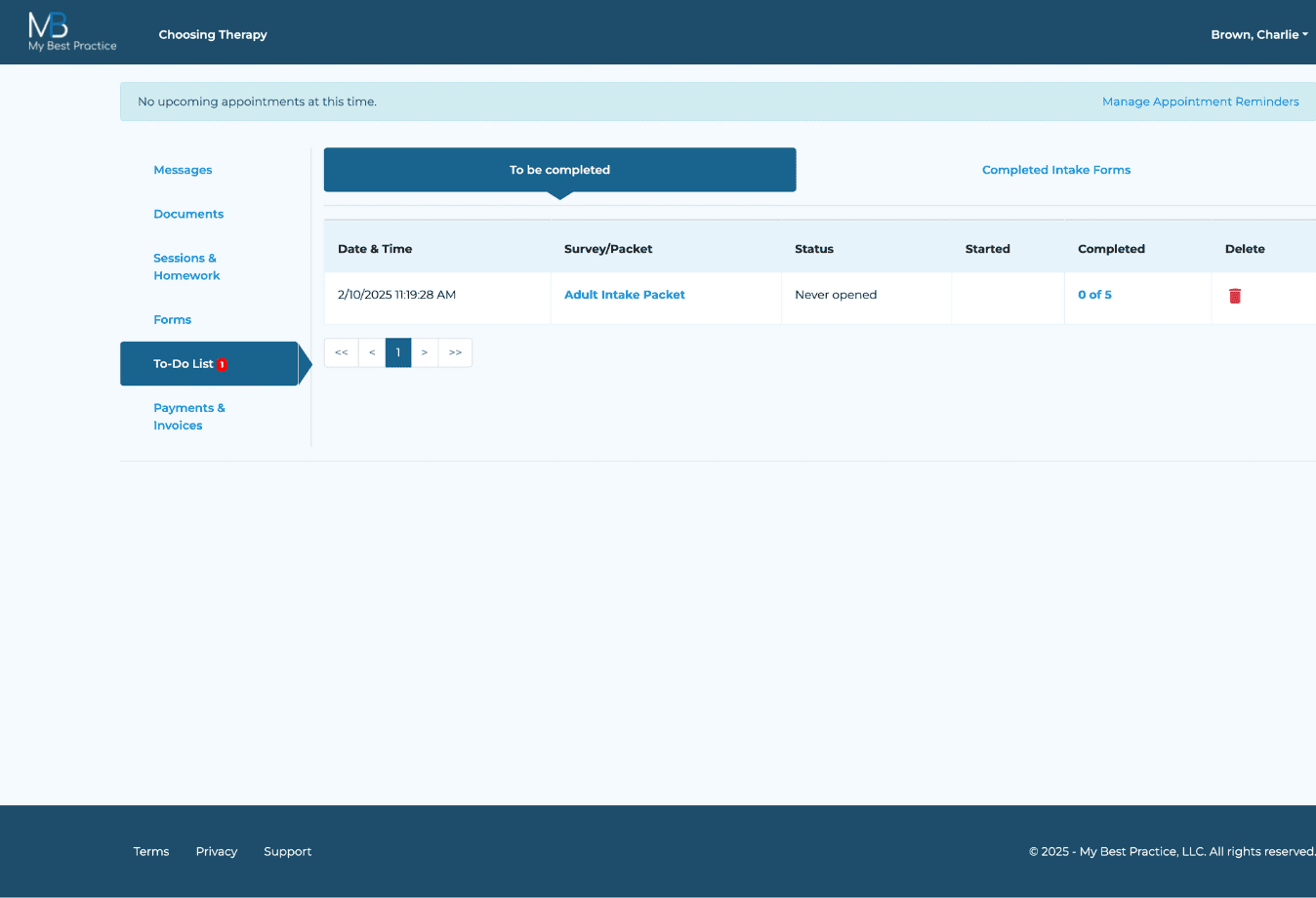Open the Adult Intake Packet link
The image size is (1316, 898).
pos(624,295)
